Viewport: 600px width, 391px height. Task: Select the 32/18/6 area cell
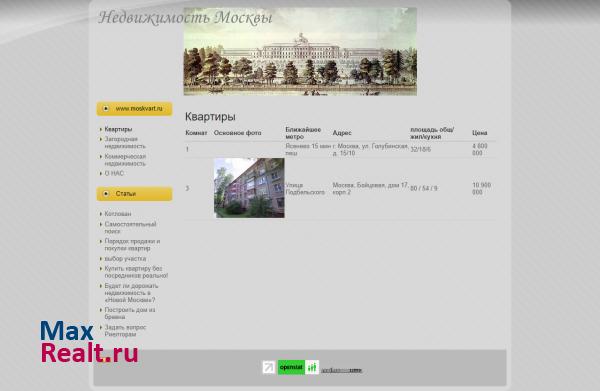click(421, 150)
